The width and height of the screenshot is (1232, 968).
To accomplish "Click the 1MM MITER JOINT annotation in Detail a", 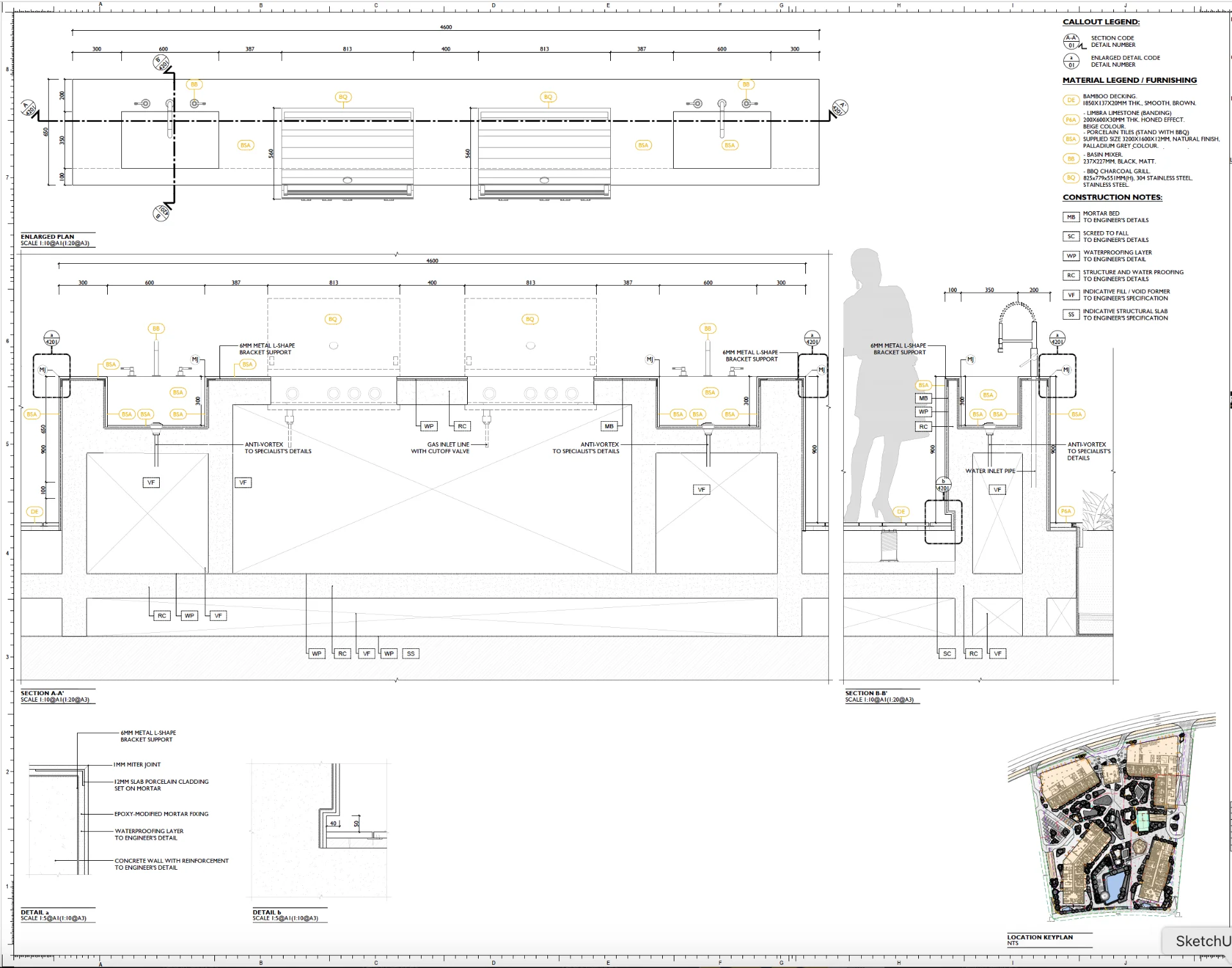I will pyautogui.click(x=137, y=765).
